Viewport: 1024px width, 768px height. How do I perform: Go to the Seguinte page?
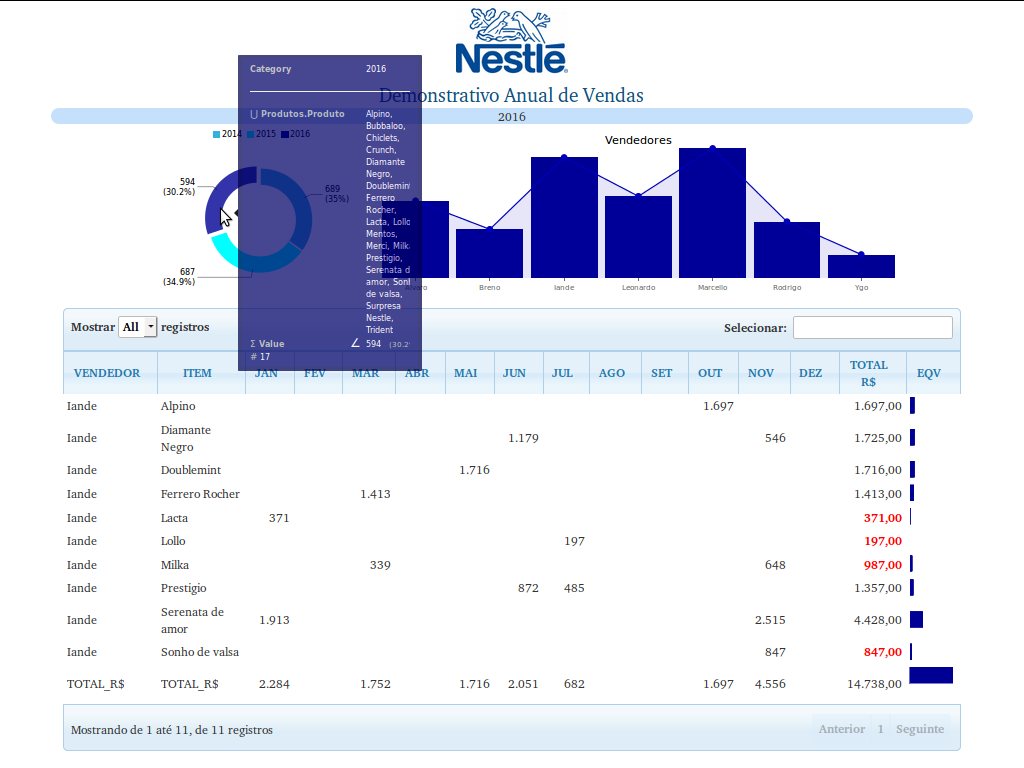(920, 729)
